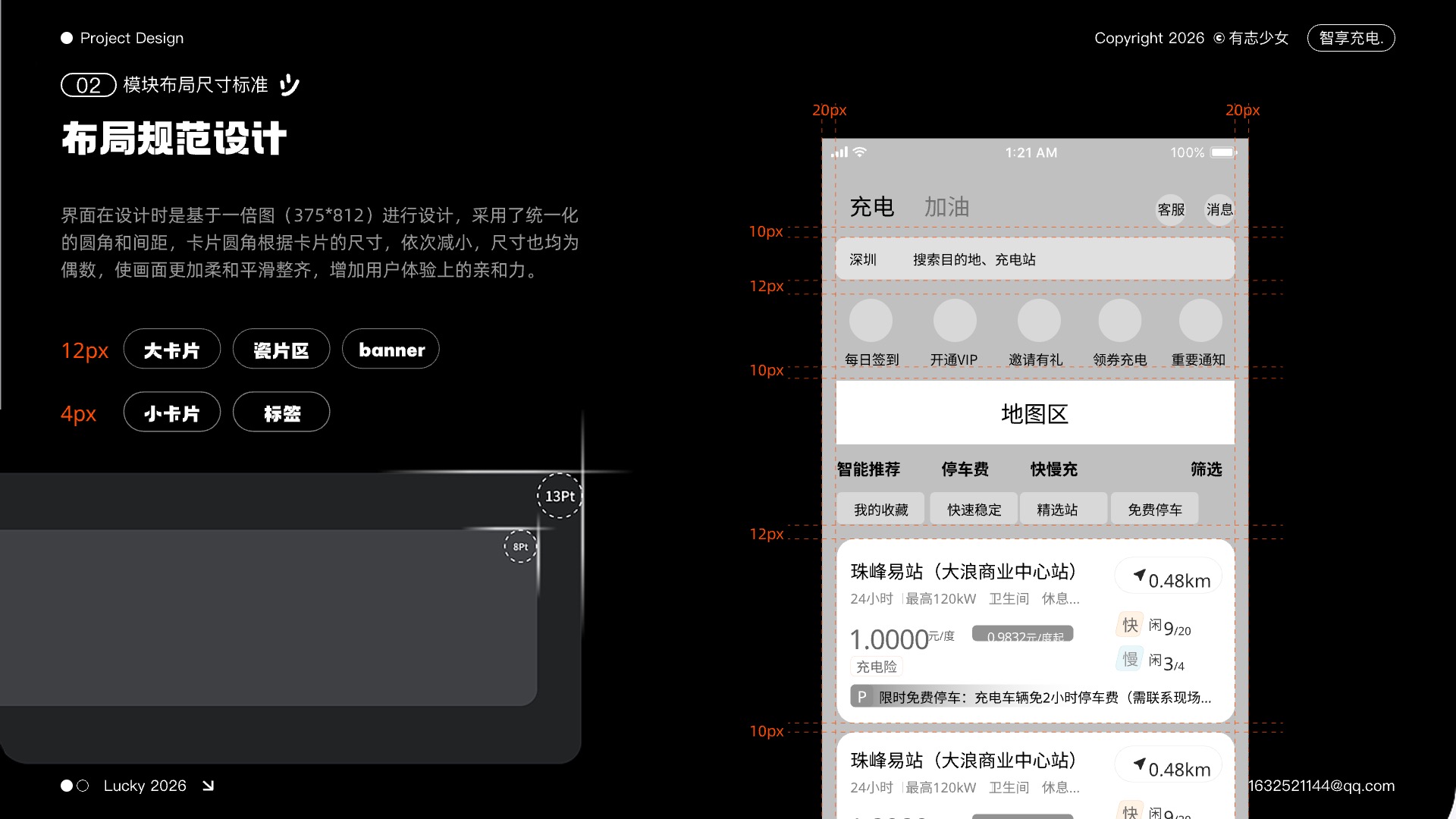Tap the 领券充电 circle icon

click(x=1120, y=320)
